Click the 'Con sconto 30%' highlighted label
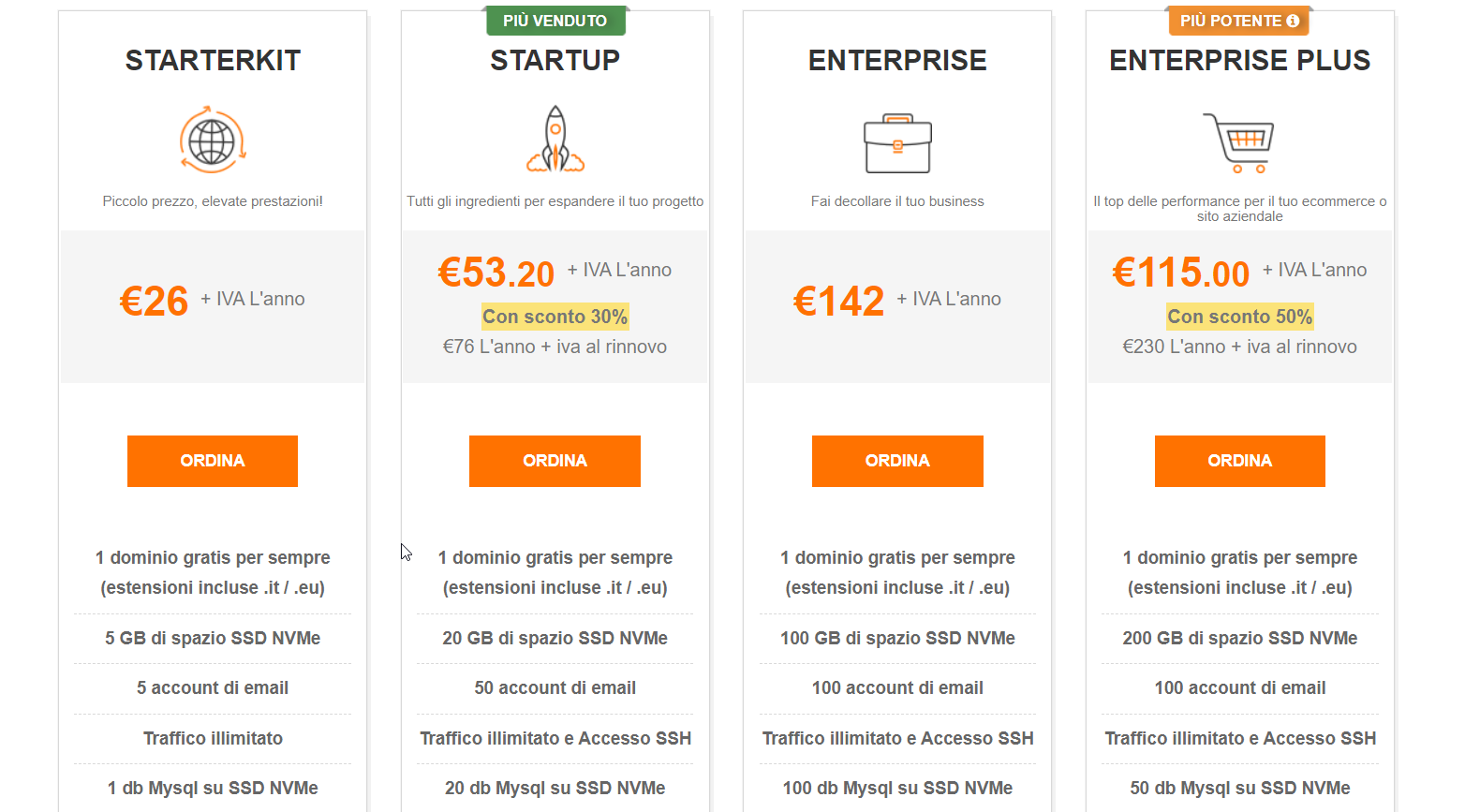Viewport: 1465px width, 812px height. [x=555, y=317]
